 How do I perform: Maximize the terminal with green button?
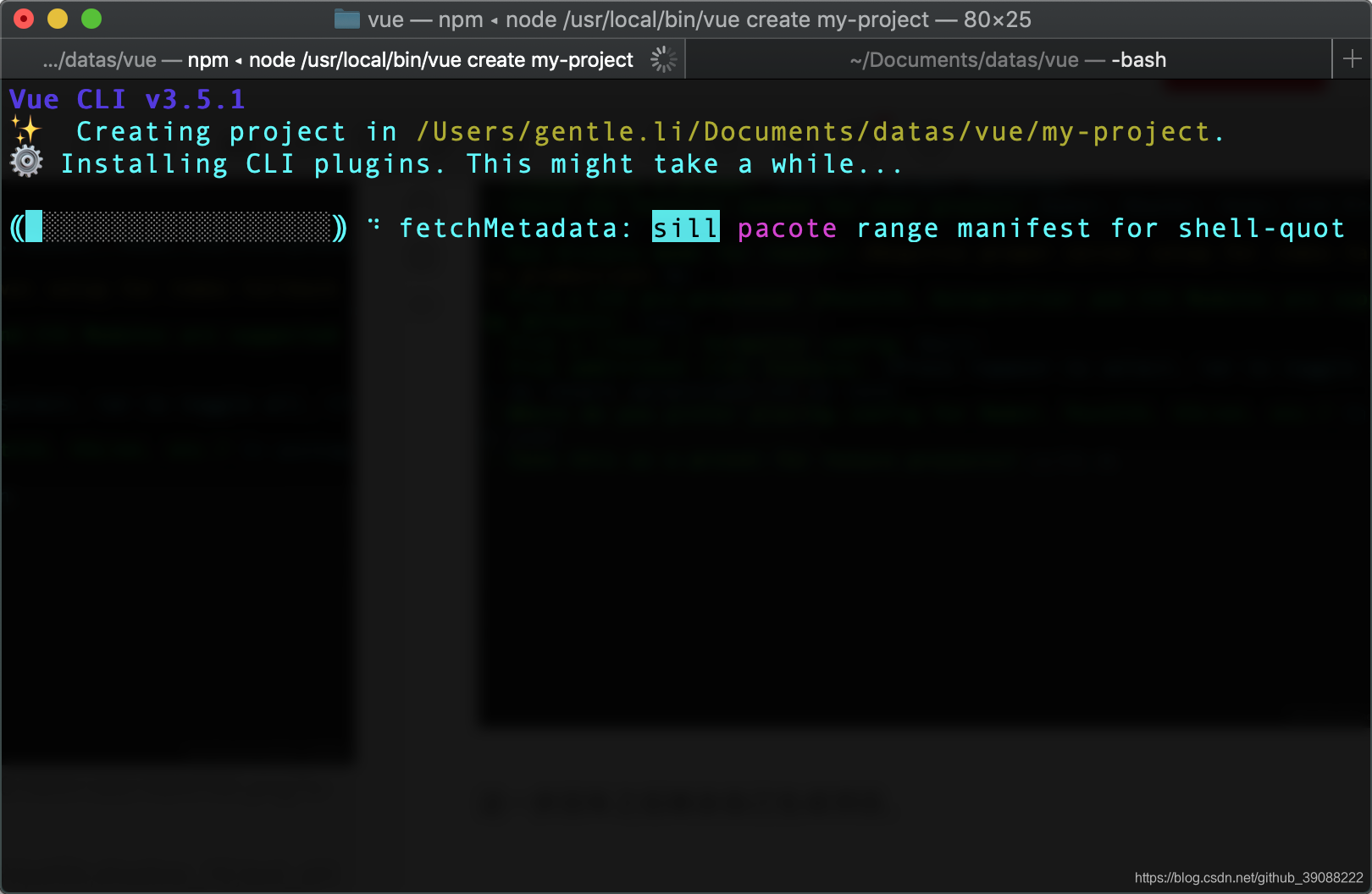(91, 19)
